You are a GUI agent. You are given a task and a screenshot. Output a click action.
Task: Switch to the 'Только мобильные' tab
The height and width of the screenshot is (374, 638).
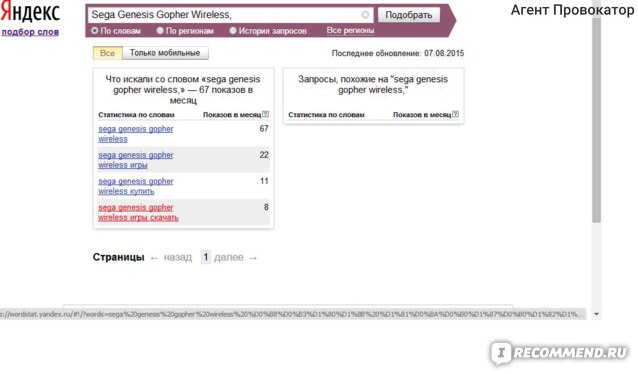(x=165, y=53)
